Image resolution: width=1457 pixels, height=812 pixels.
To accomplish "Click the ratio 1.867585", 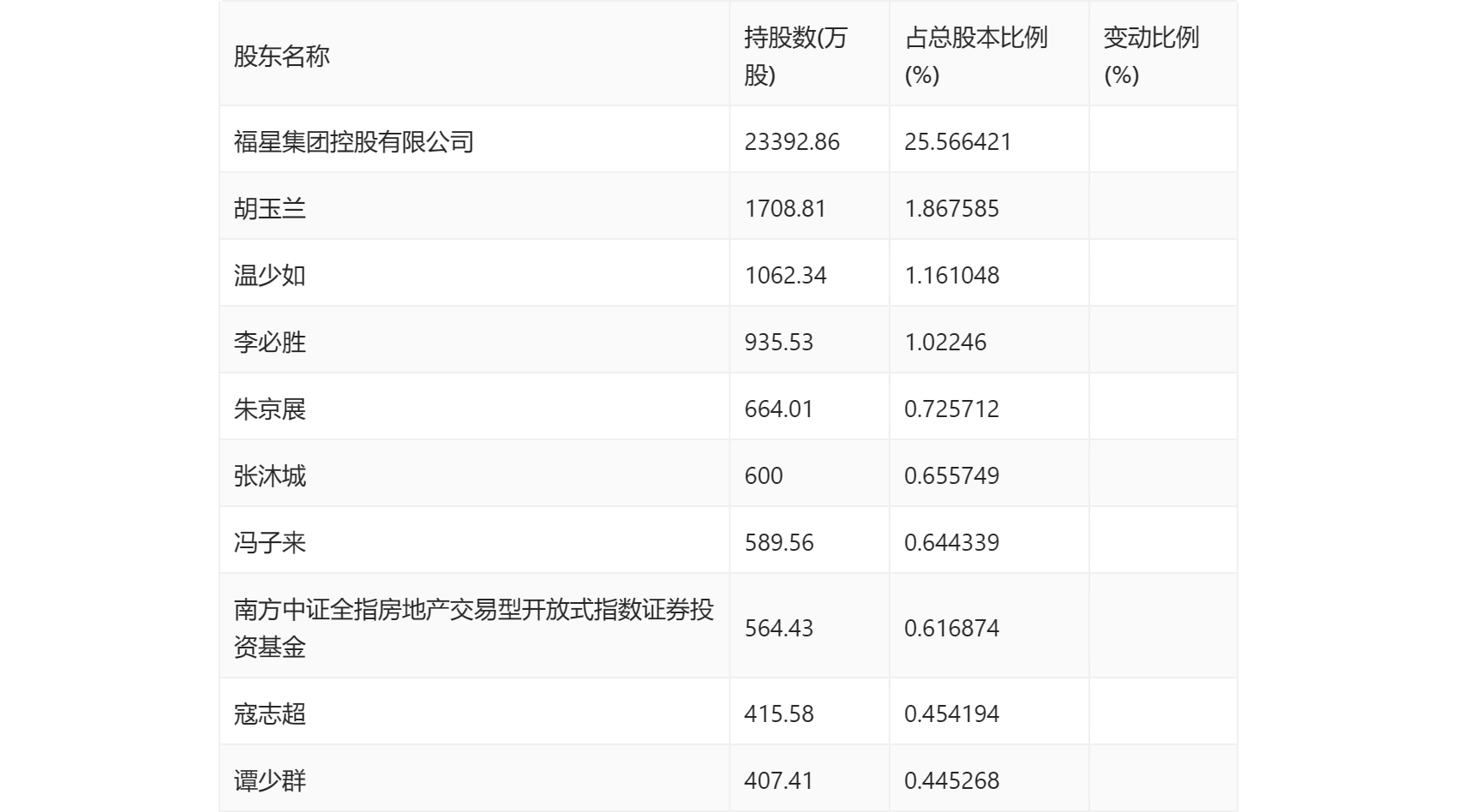I will click(x=952, y=209).
